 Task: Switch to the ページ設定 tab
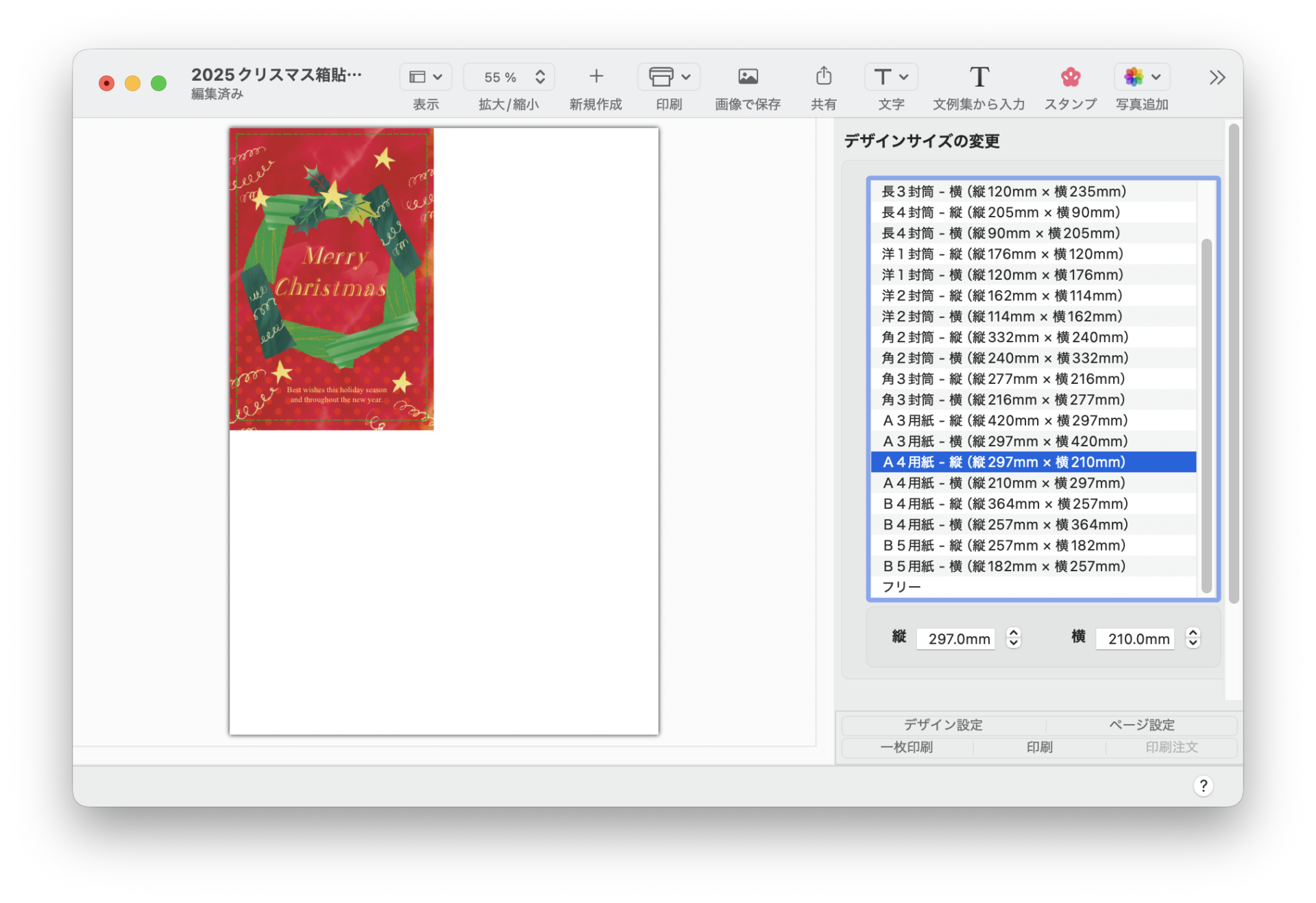1141,725
